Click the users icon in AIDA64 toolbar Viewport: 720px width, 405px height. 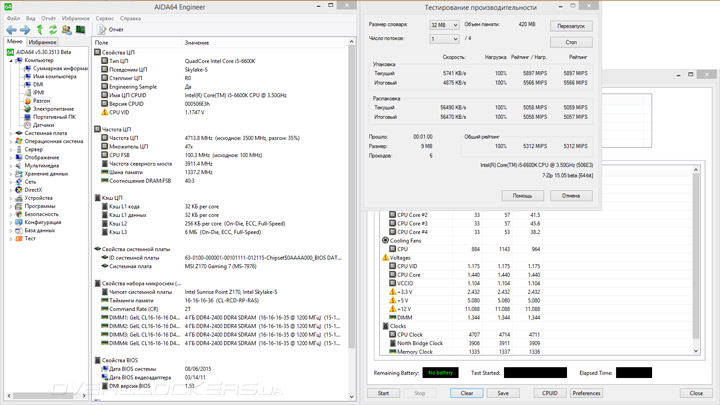(67, 30)
